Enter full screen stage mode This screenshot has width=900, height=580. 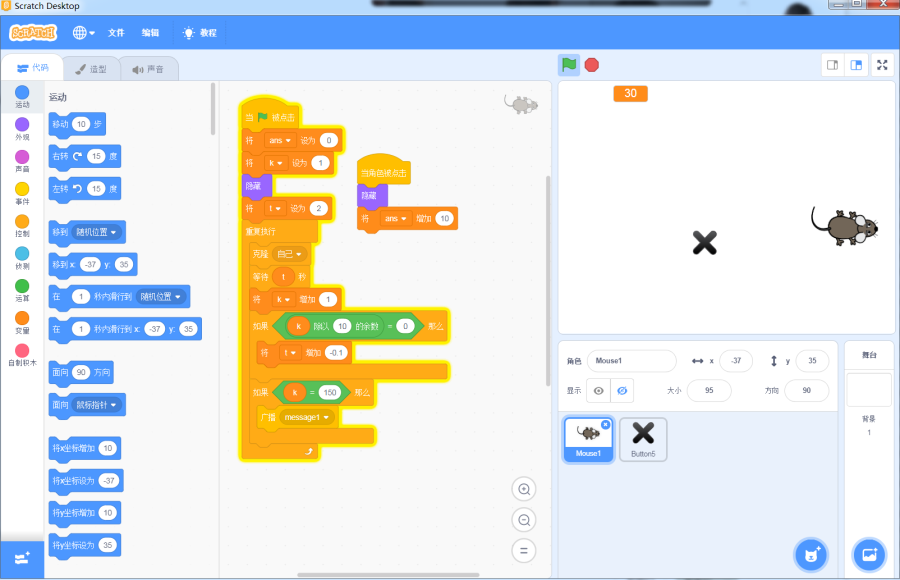882,65
